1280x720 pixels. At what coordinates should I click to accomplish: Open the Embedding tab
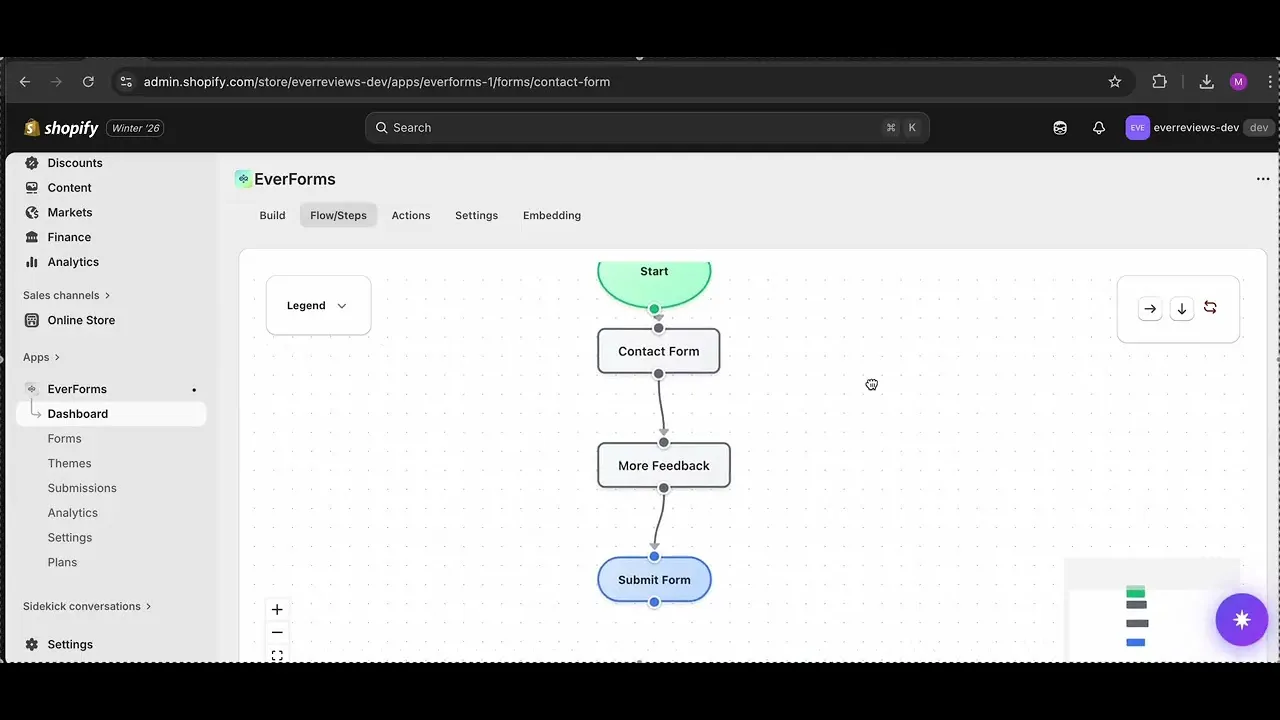click(x=552, y=215)
